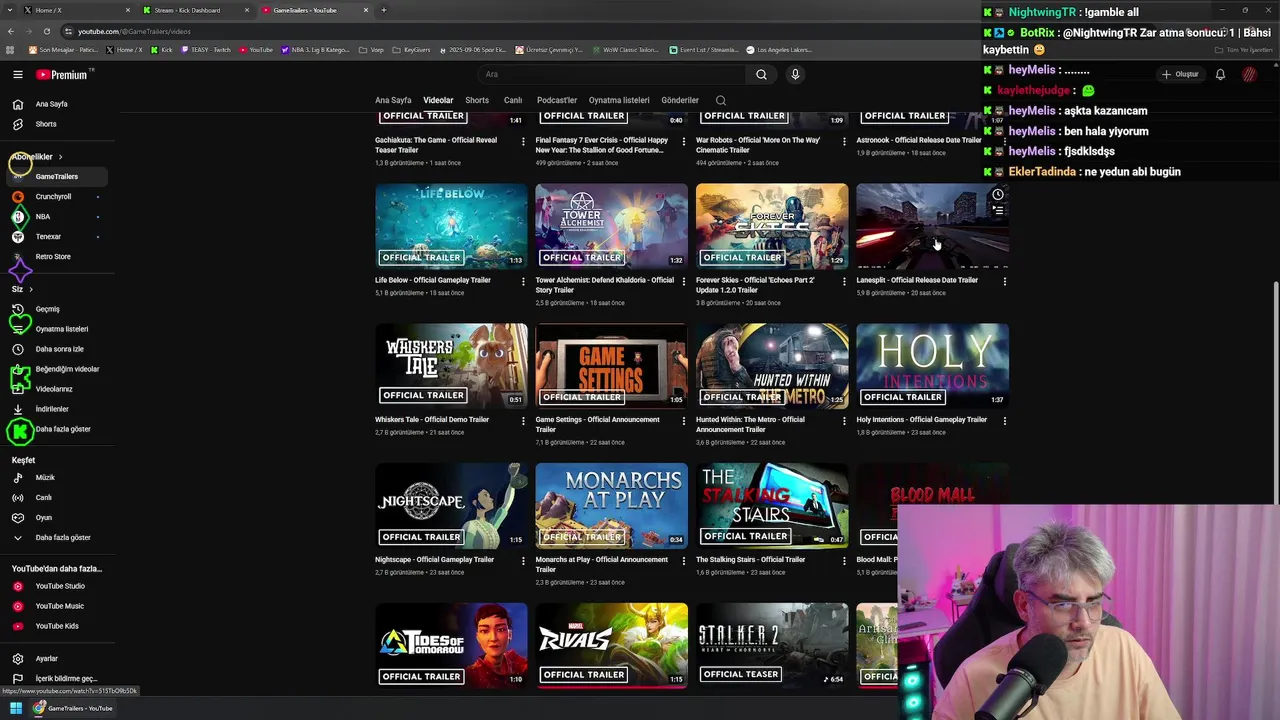Open options menu for Whiskers Tale trailer
This screenshot has width=1280, height=720.
click(x=523, y=421)
